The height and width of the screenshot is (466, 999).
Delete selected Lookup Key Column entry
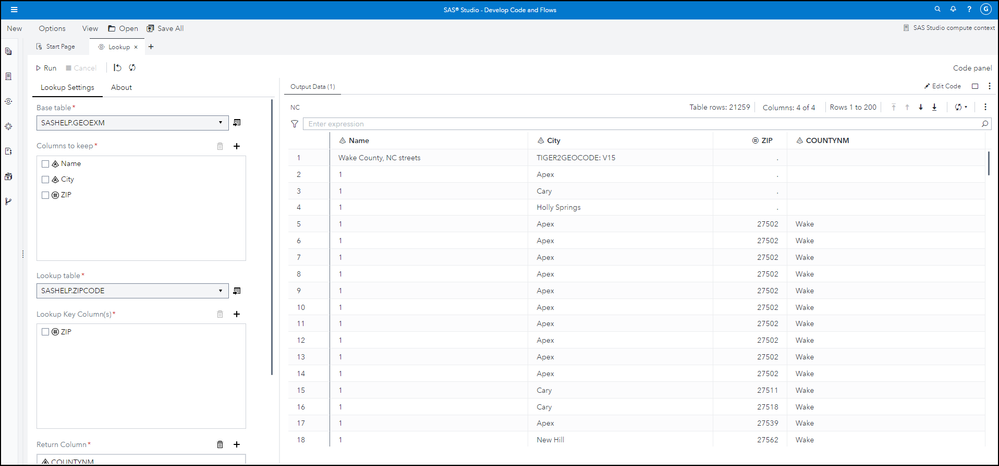(x=220, y=314)
